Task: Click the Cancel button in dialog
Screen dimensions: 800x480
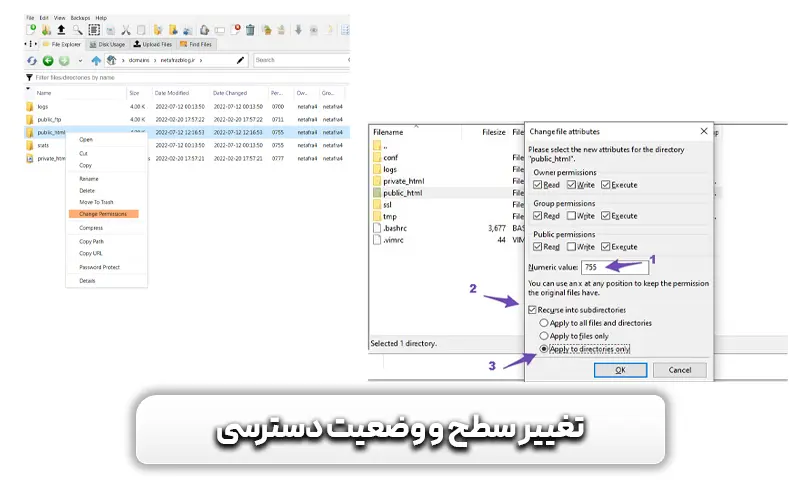Action: pyautogui.click(x=677, y=369)
